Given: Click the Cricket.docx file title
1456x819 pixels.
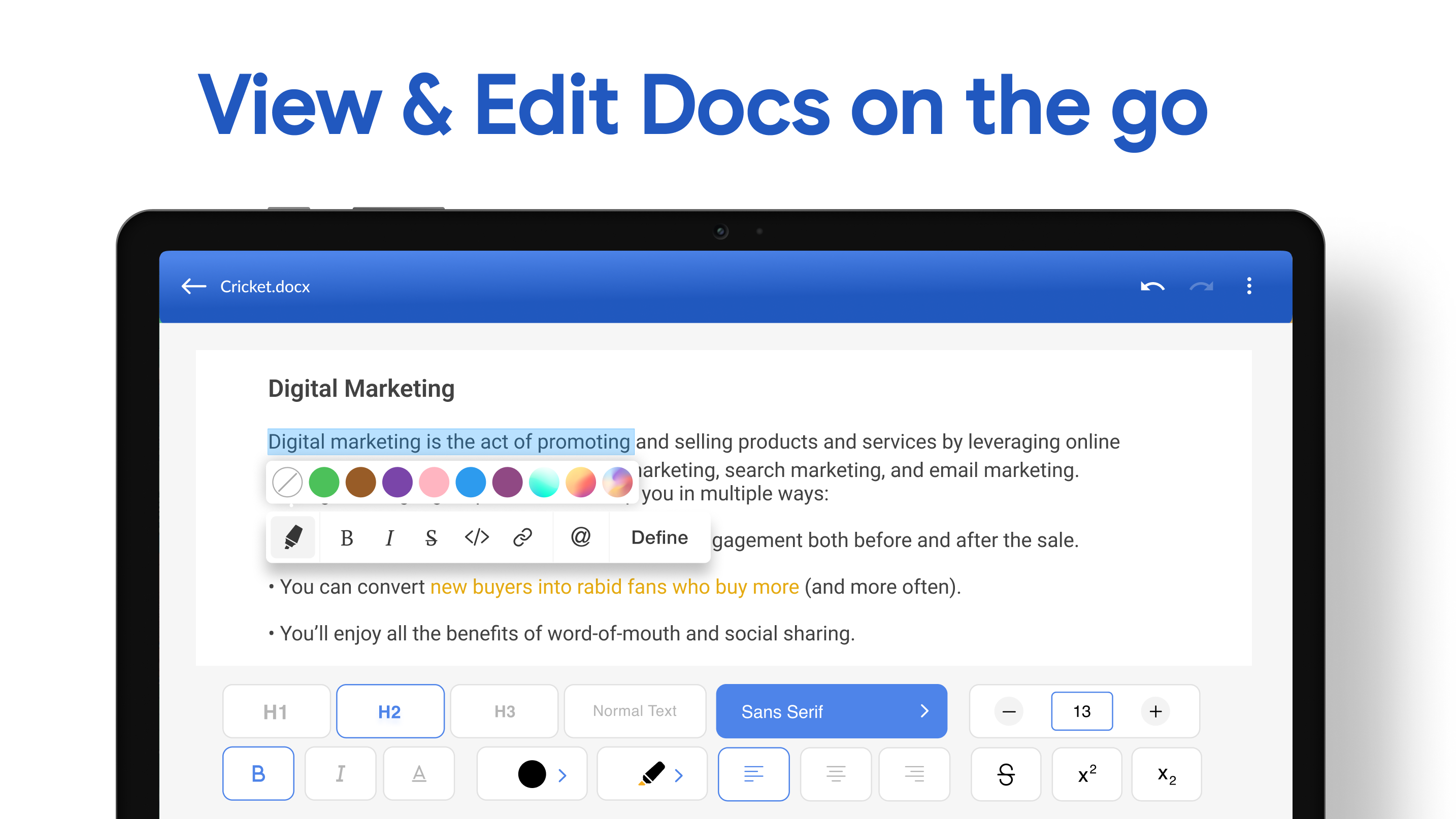Looking at the screenshot, I should pyautogui.click(x=265, y=286).
